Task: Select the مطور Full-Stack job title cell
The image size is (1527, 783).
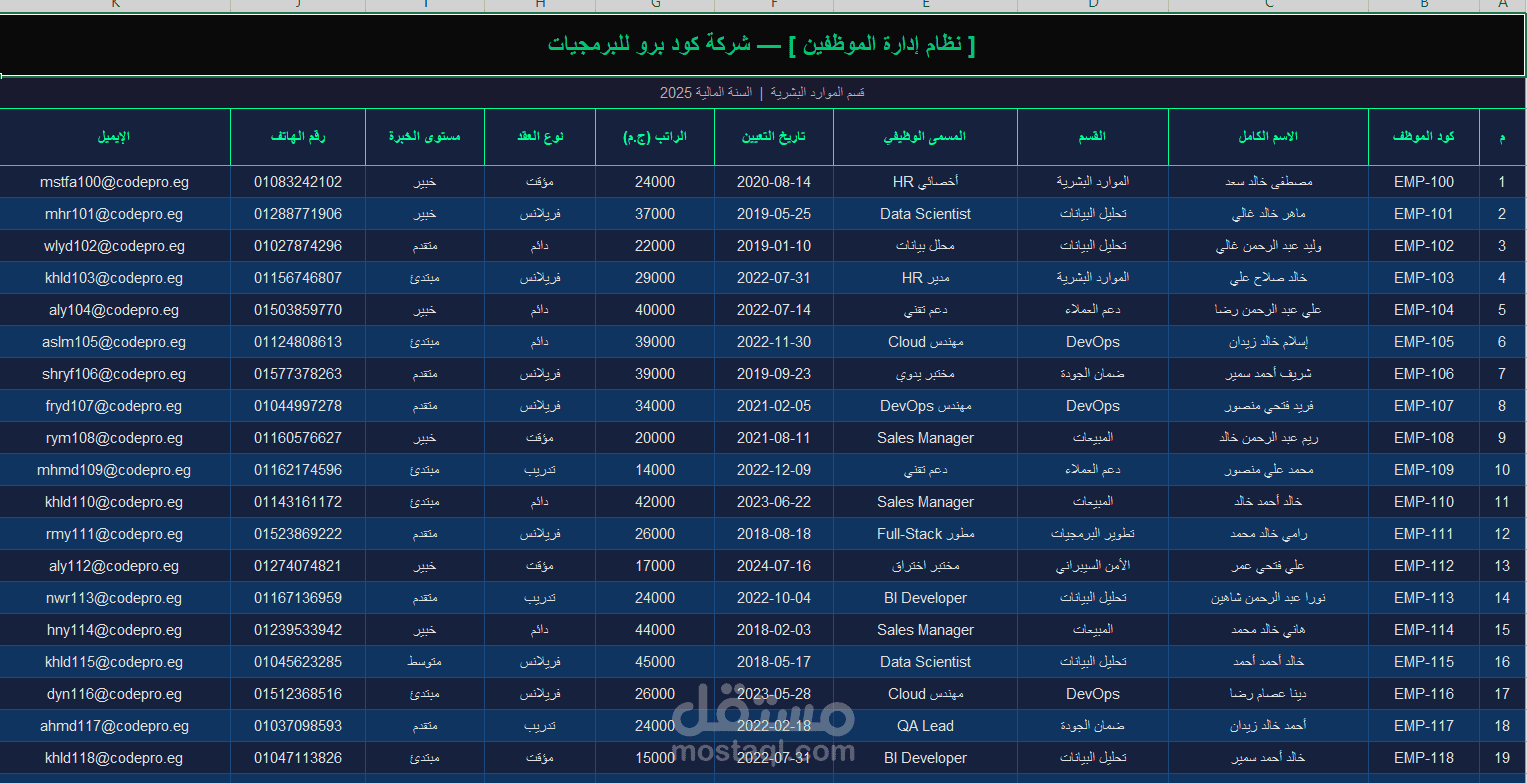Action: (x=925, y=534)
